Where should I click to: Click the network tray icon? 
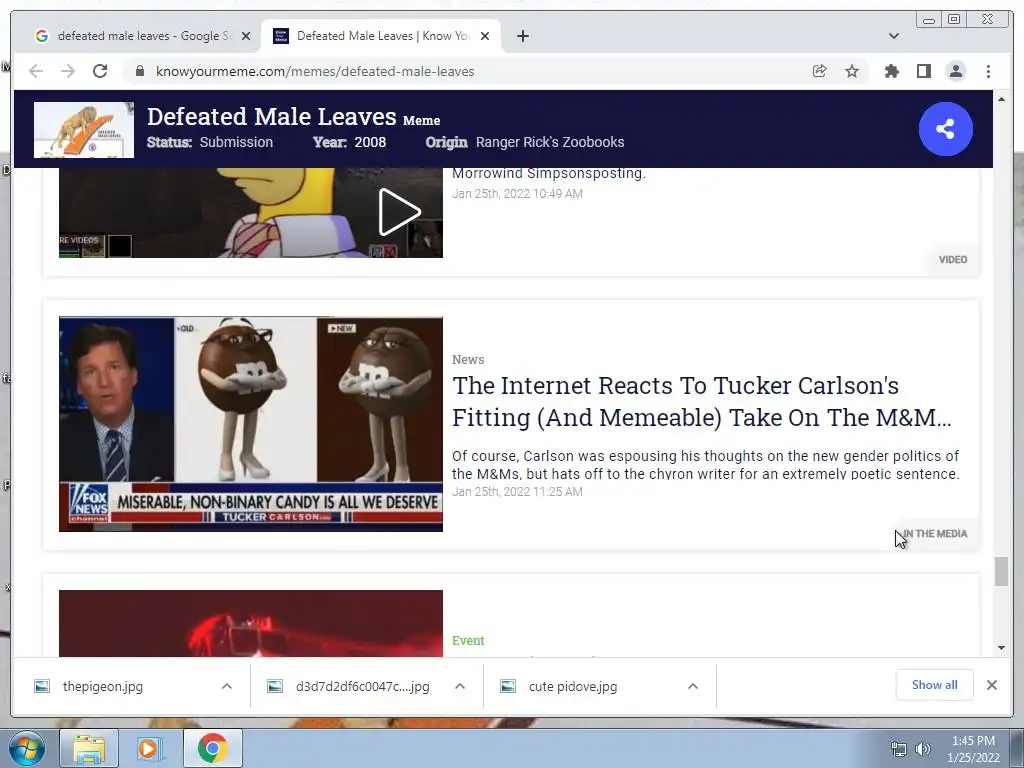pos(899,749)
